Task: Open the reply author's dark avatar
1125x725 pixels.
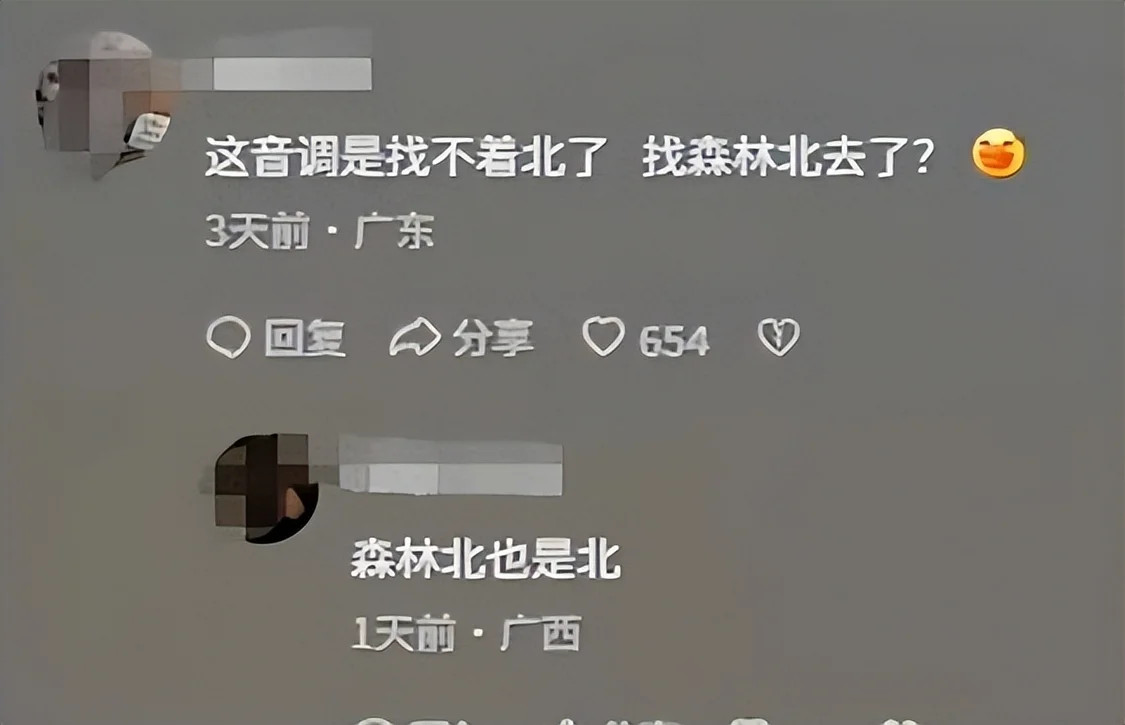Action: pyautogui.click(x=267, y=487)
